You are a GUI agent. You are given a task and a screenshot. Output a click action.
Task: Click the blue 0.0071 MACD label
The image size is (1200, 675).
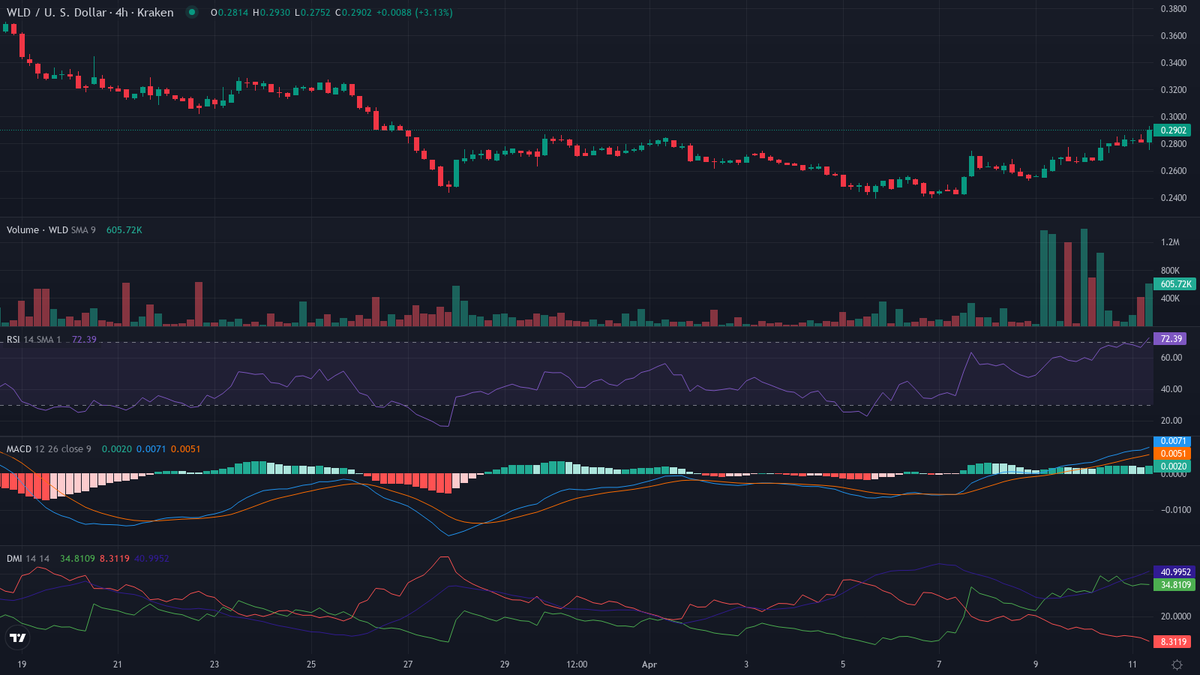(x=1172, y=441)
